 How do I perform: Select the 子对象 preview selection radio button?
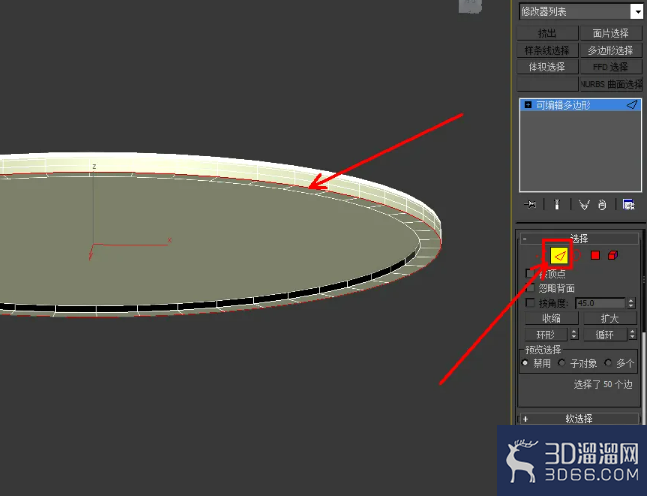click(561, 363)
